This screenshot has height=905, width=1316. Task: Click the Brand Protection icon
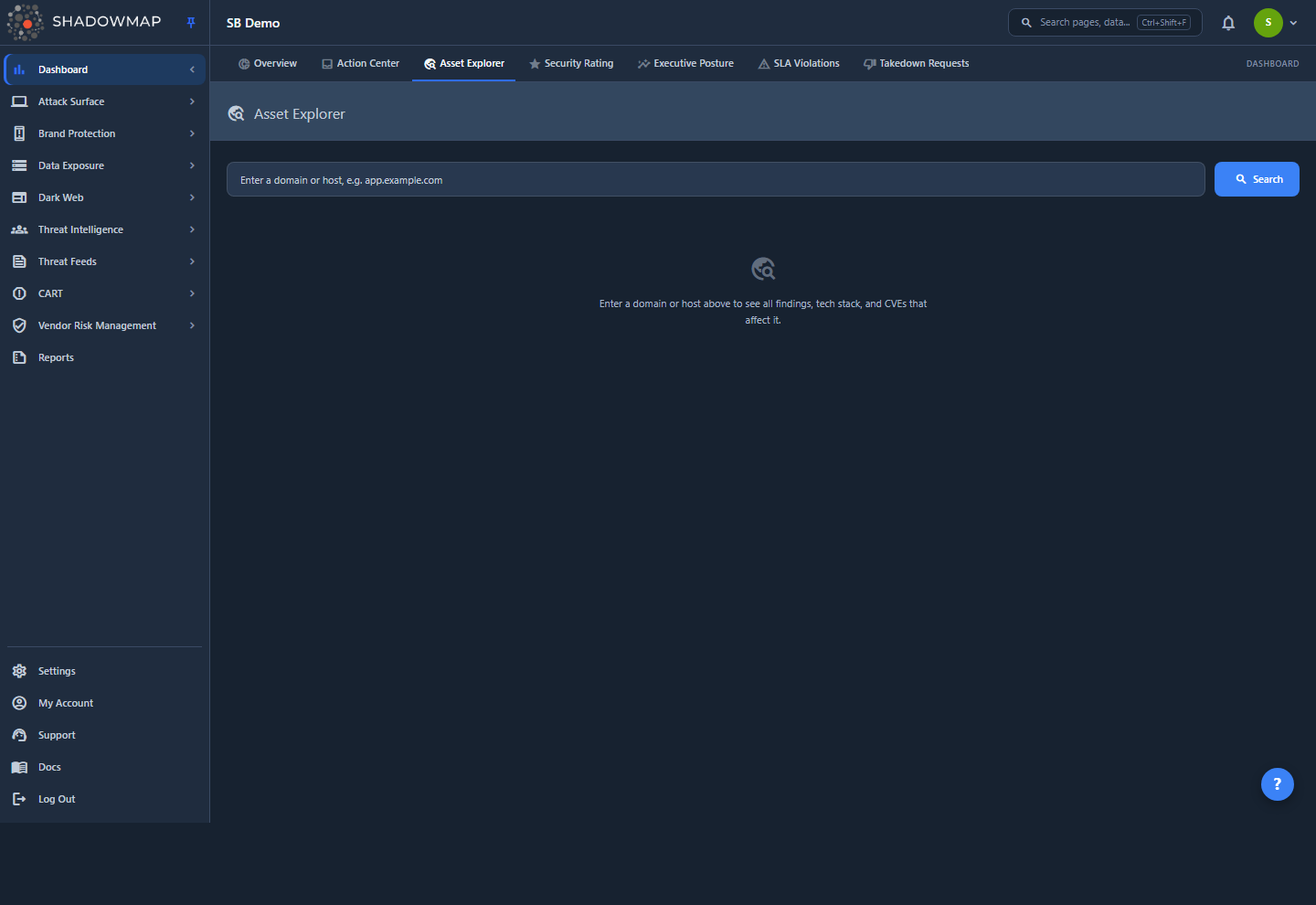(19, 133)
